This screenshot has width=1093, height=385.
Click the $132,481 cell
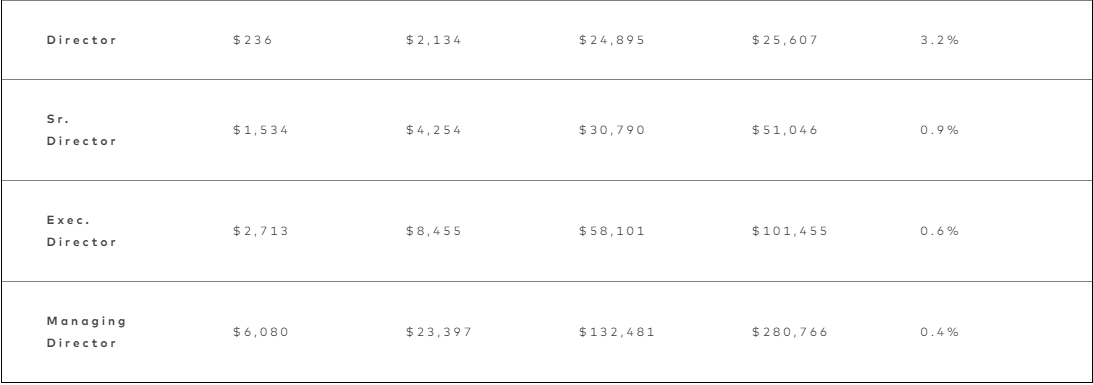(617, 332)
